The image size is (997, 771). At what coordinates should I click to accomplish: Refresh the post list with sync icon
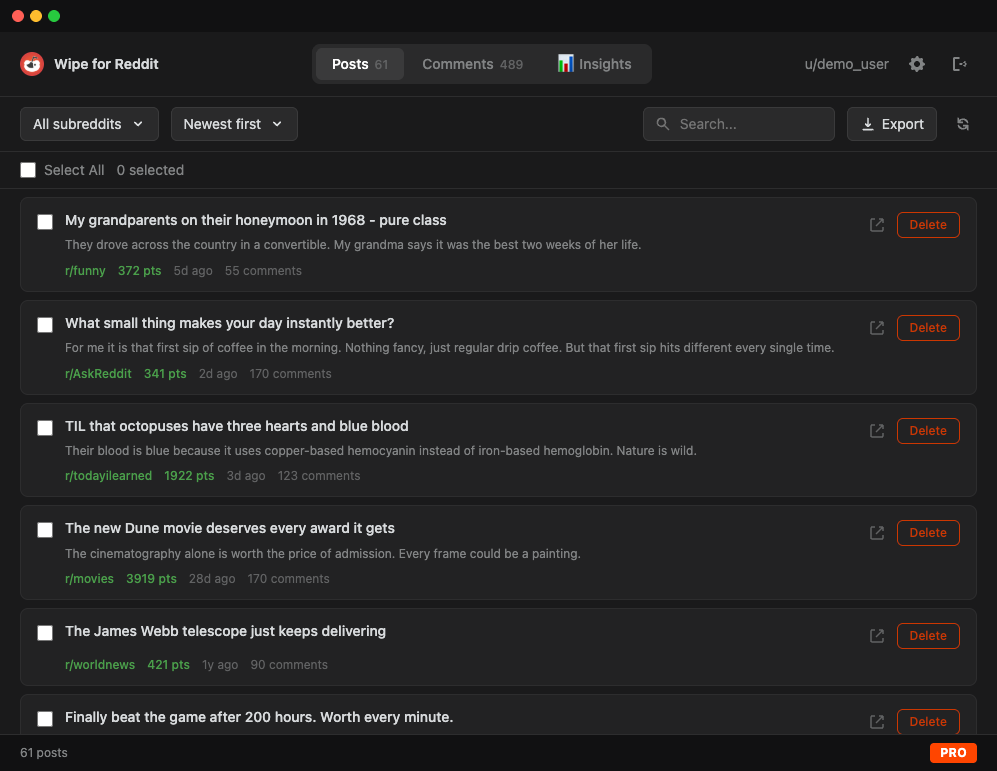click(963, 124)
